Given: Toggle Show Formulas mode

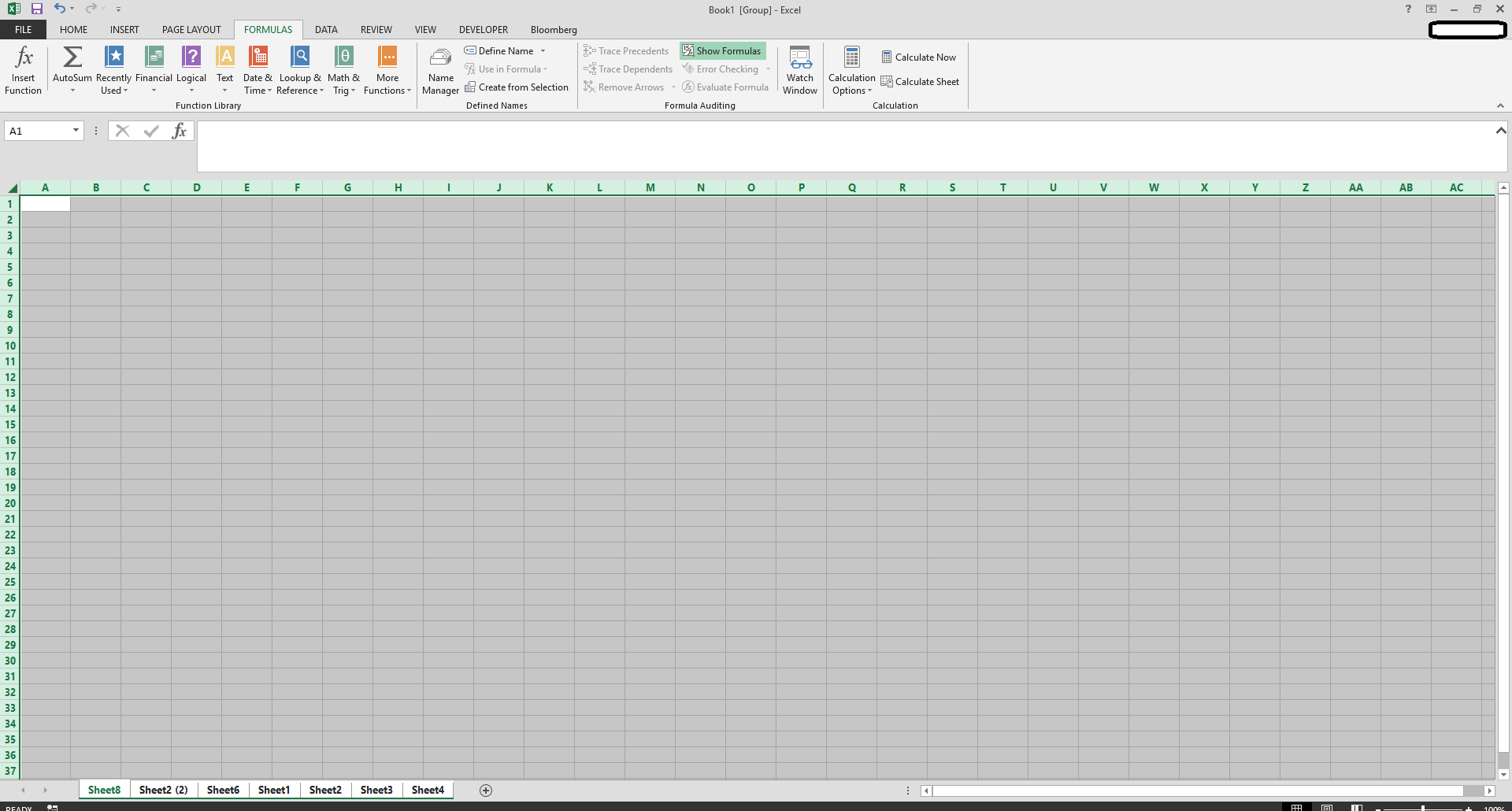Looking at the screenshot, I should click(x=722, y=51).
